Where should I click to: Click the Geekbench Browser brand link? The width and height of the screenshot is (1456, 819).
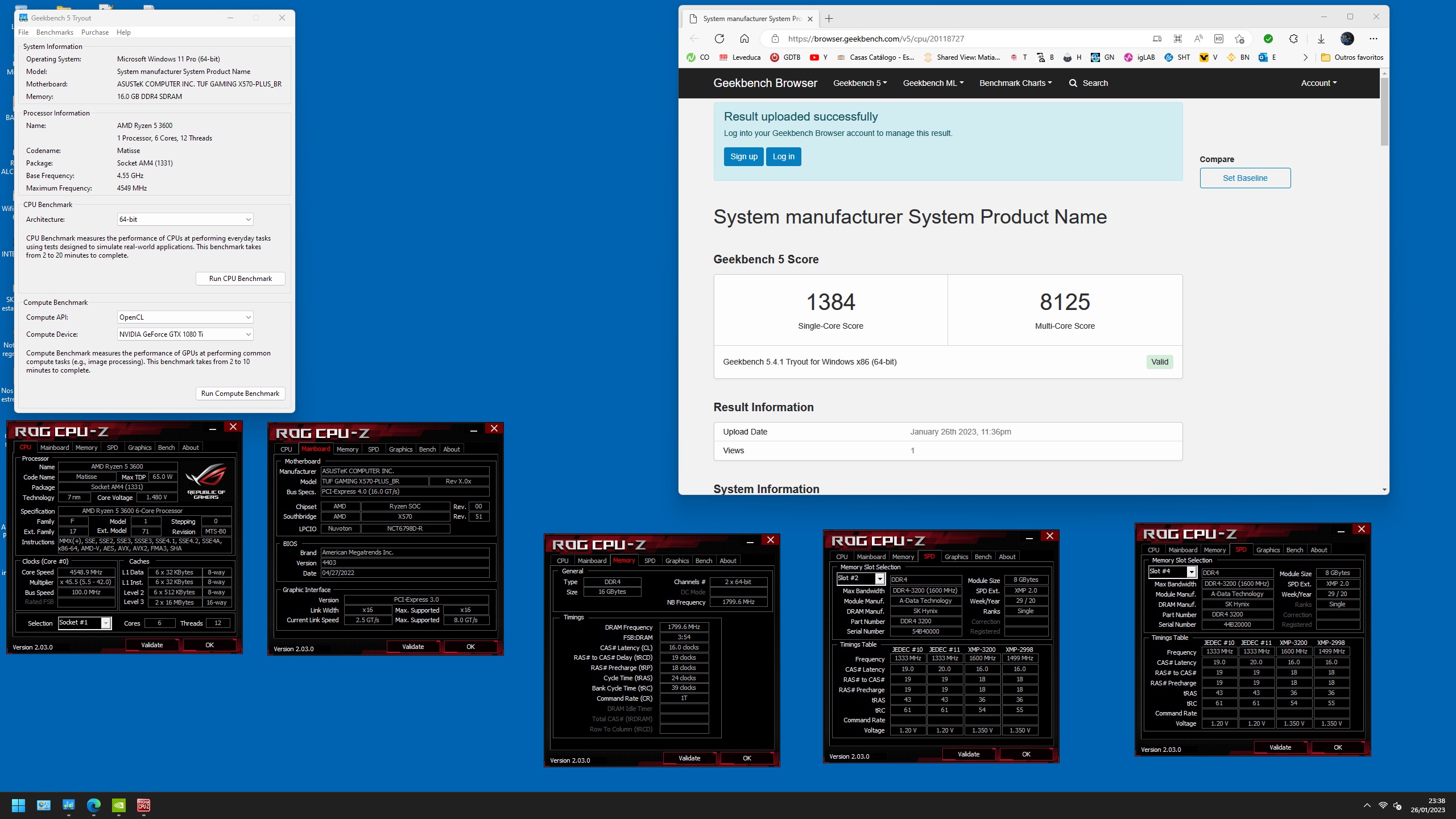[765, 83]
